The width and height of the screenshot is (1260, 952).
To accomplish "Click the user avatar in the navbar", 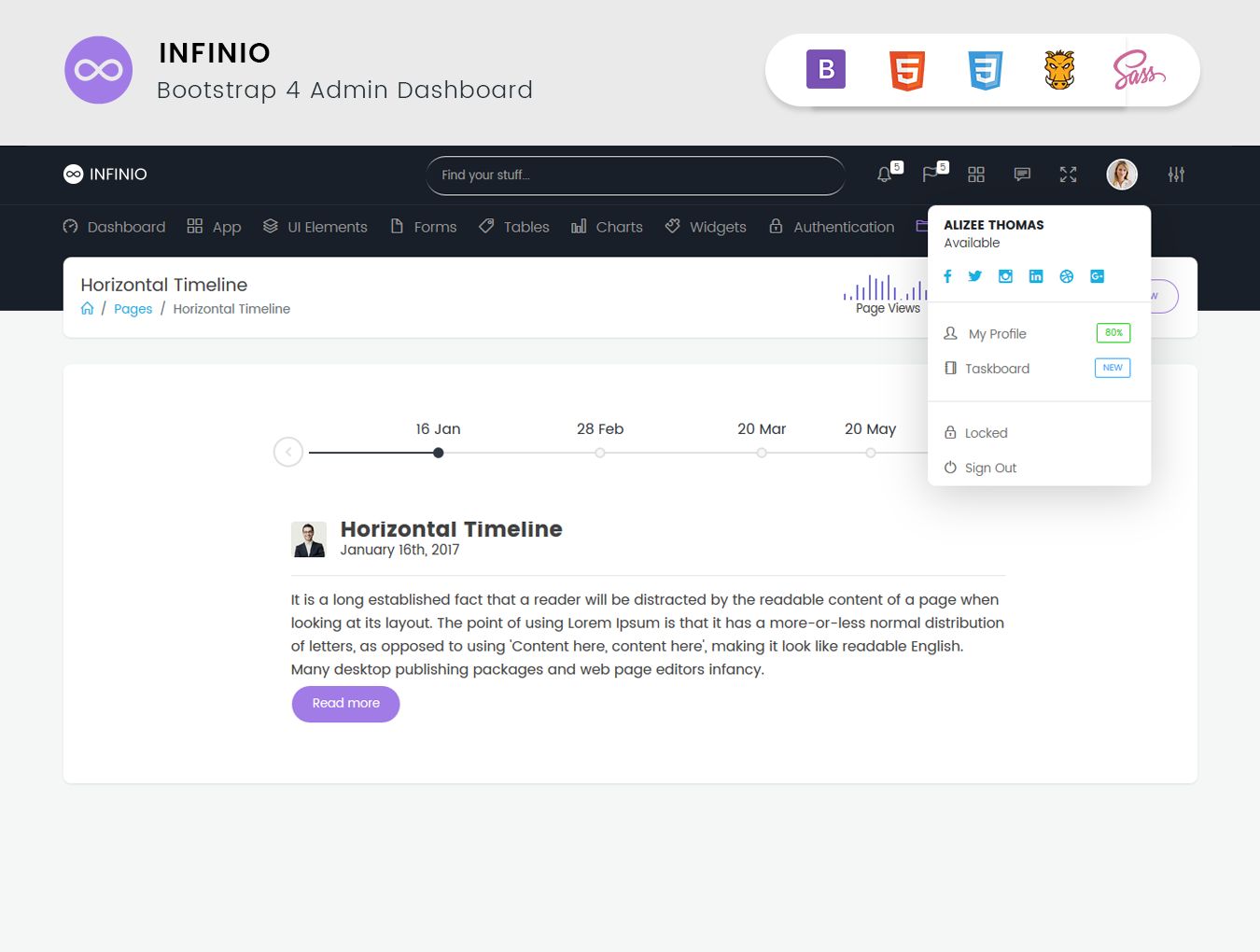I will click(x=1122, y=175).
